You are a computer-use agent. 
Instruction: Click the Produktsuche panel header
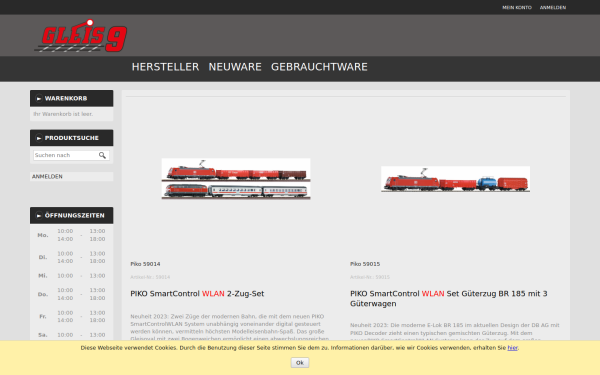pos(72,138)
